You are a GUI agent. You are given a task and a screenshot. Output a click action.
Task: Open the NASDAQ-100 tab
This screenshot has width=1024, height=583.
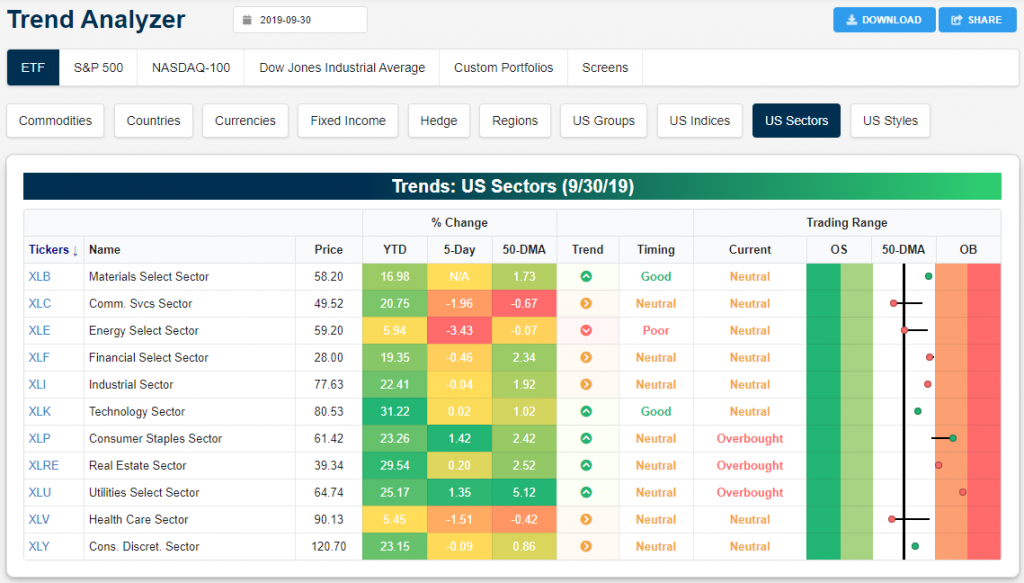[x=191, y=68]
